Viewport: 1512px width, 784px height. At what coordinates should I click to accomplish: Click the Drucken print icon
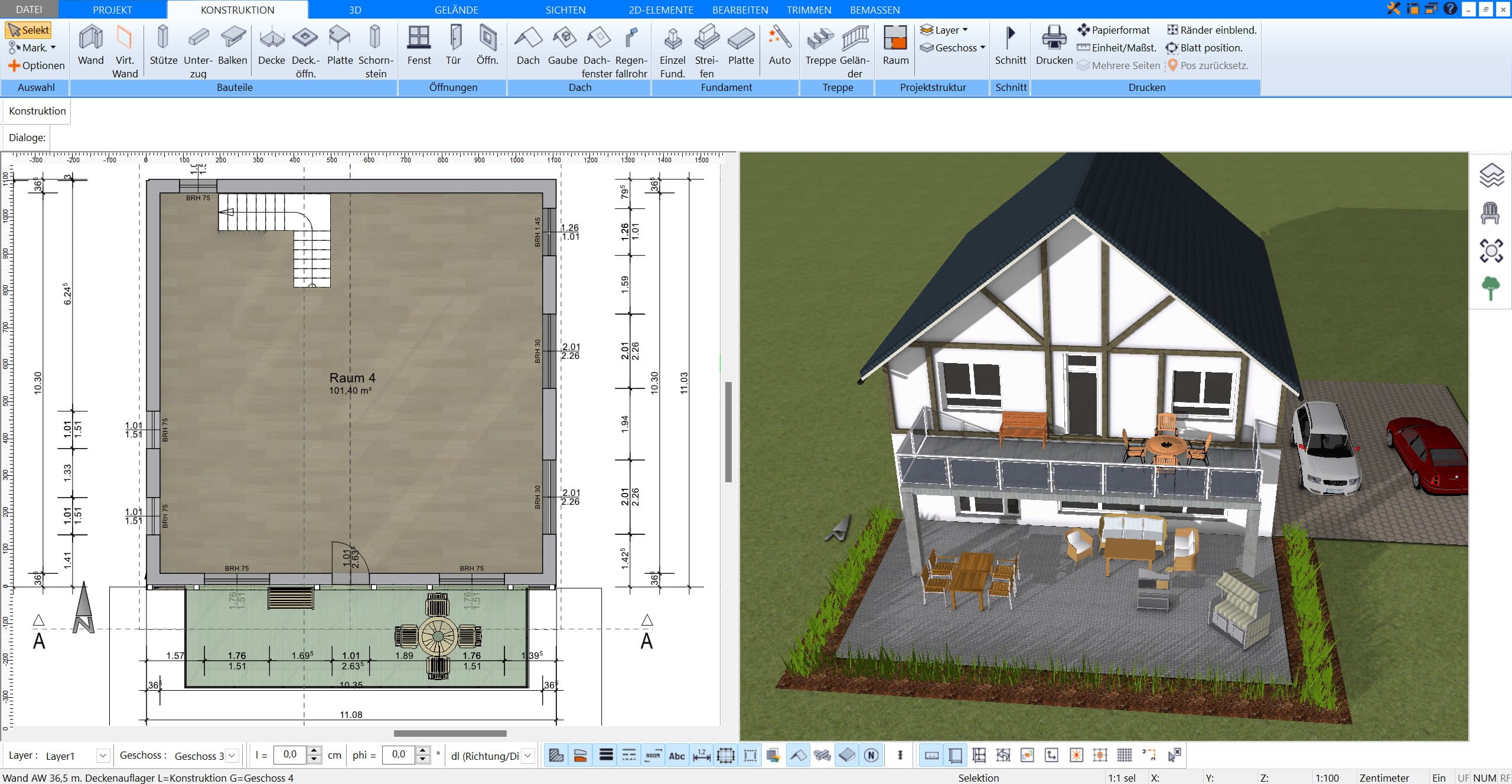click(x=1054, y=45)
